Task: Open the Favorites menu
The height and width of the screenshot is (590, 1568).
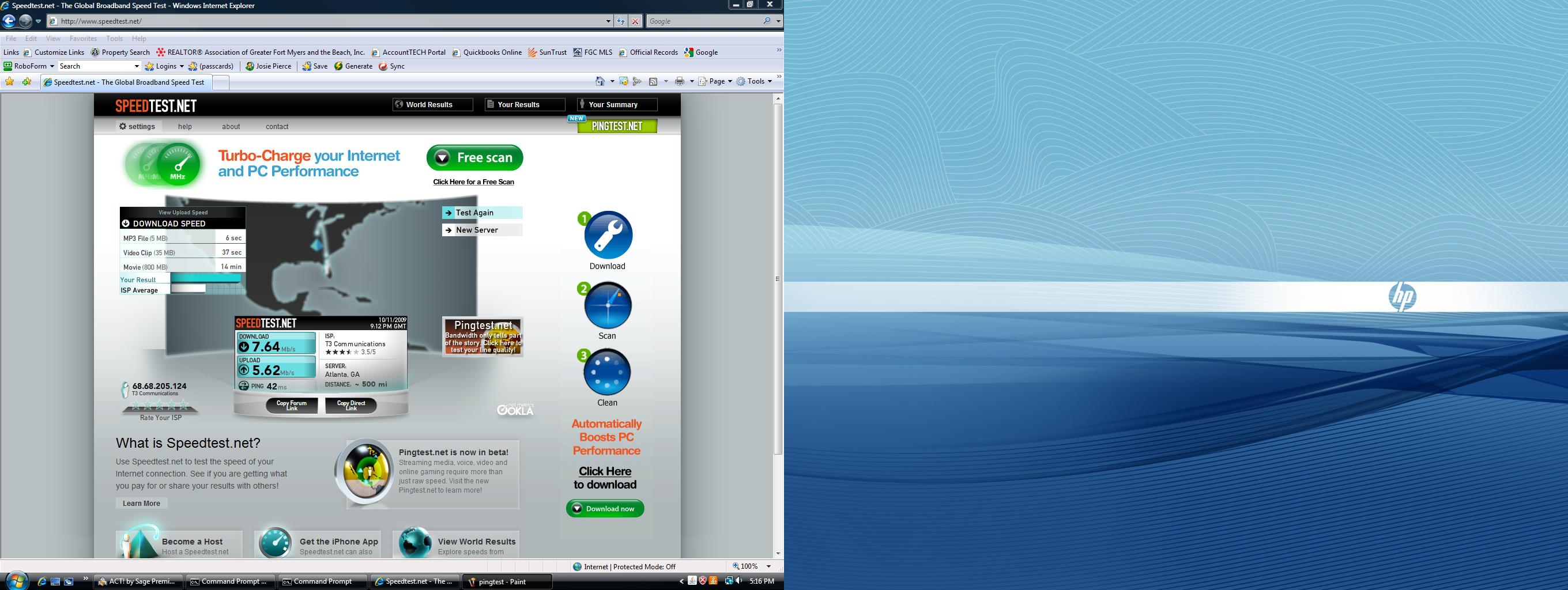Action: (x=83, y=39)
